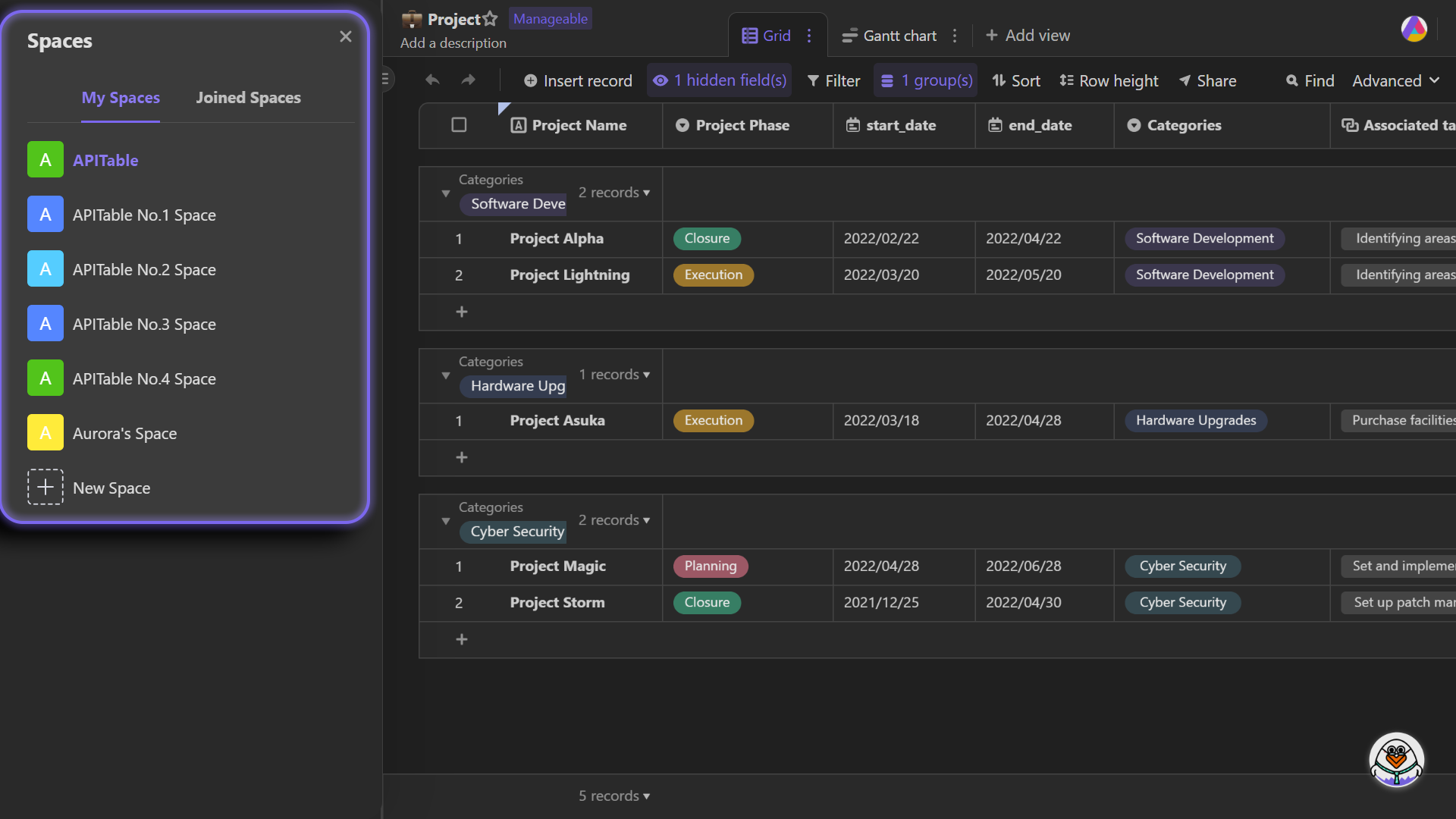The width and height of the screenshot is (1456, 819).
Task: Check the select-all records checkbox
Action: [x=459, y=125]
